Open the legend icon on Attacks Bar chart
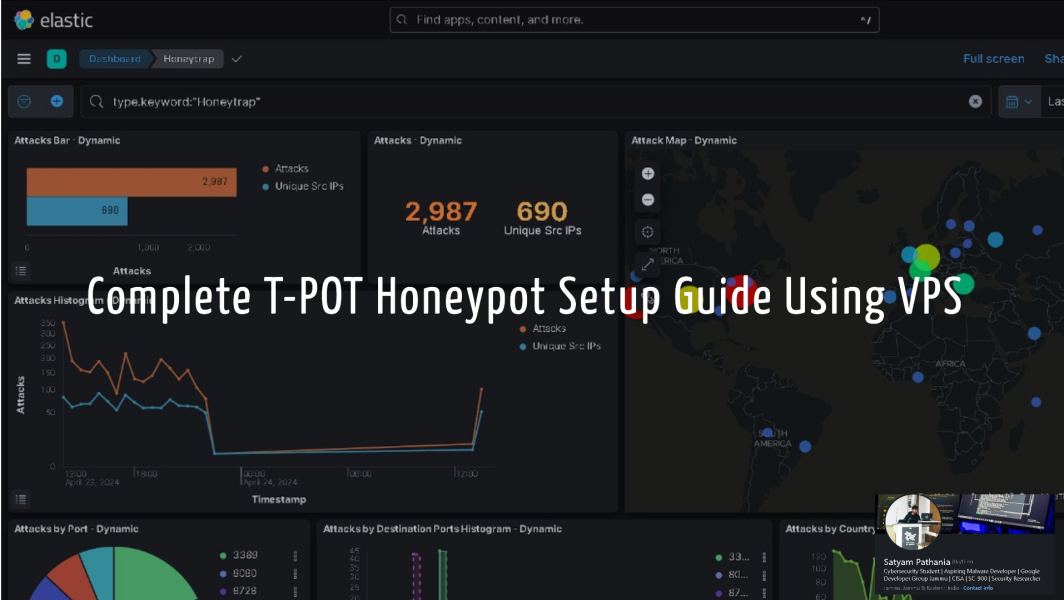The height and width of the screenshot is (600, 1064). coord(20,270)
